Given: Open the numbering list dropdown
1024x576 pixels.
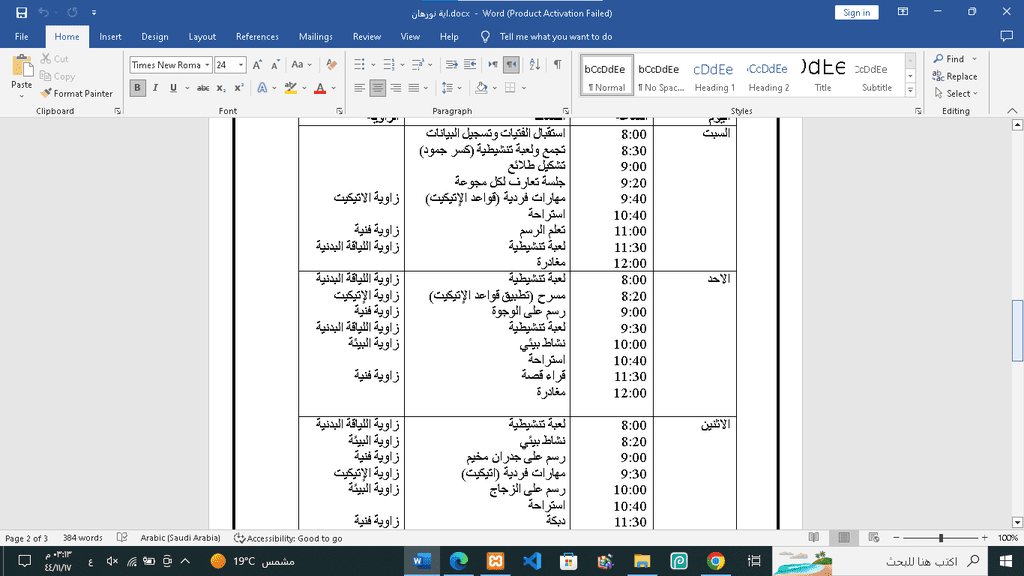Looking at the screenshot, I should 402,64.
